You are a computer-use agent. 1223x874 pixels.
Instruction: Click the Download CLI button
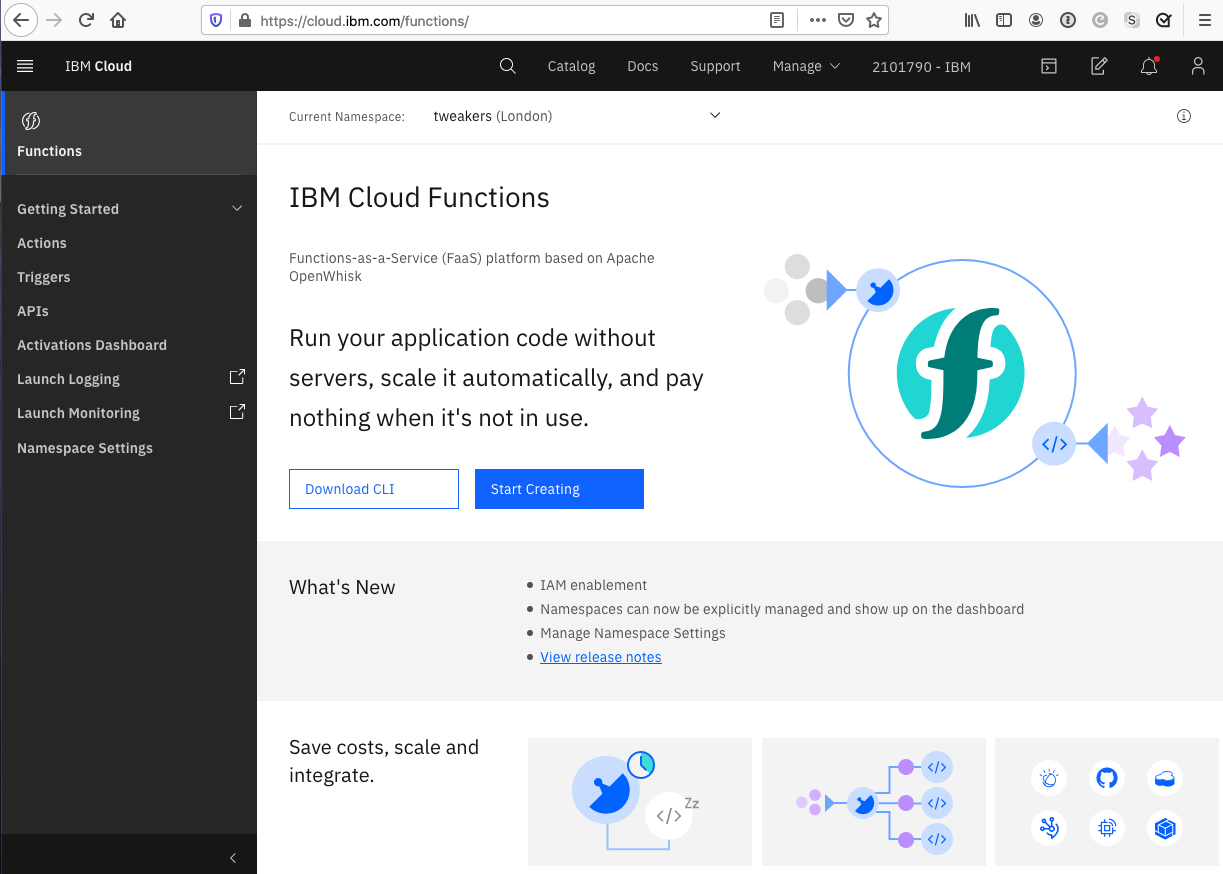pyautogui.click(x=374, y=489)
